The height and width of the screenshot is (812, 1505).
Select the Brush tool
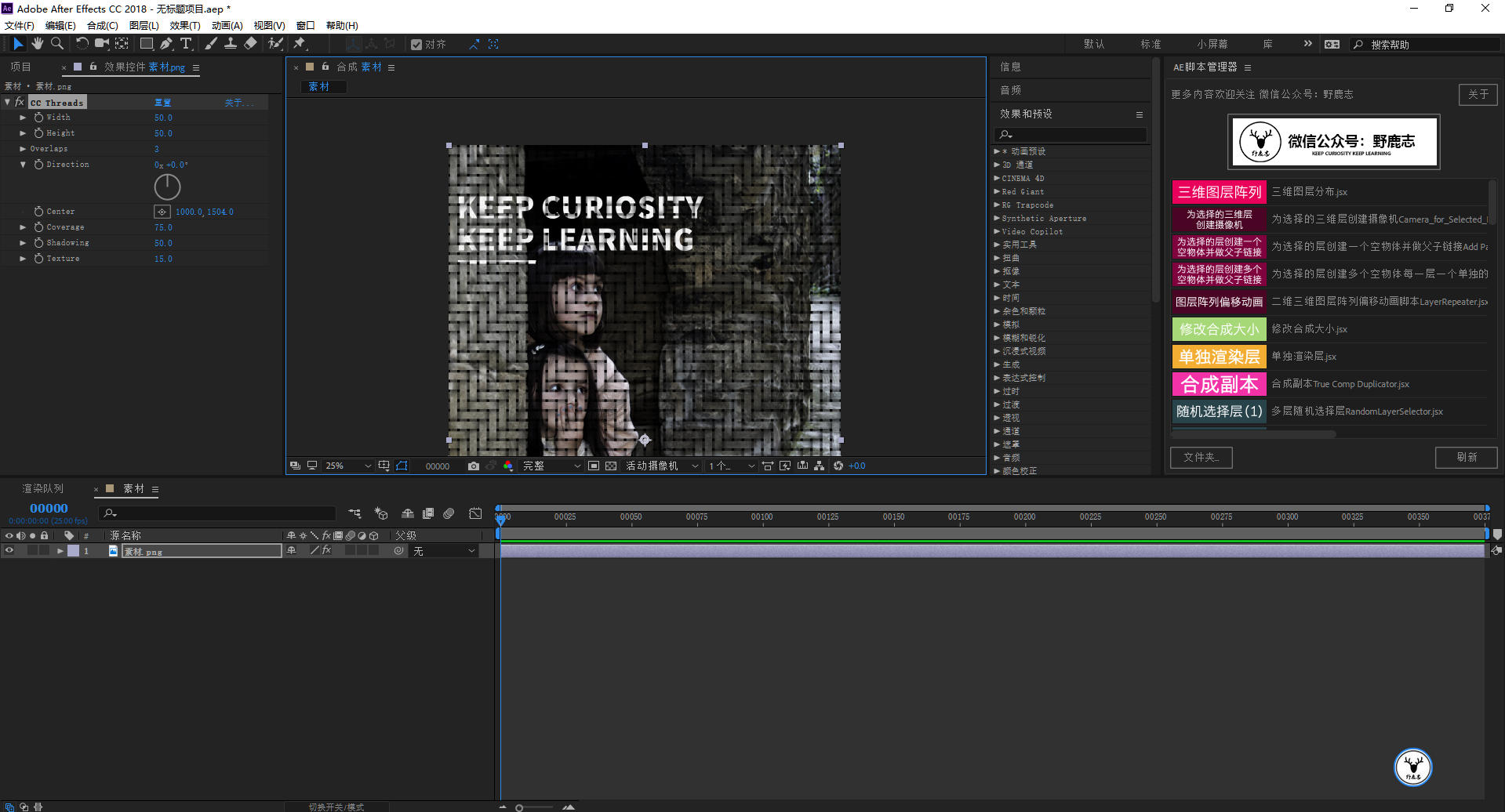(211, 44)
